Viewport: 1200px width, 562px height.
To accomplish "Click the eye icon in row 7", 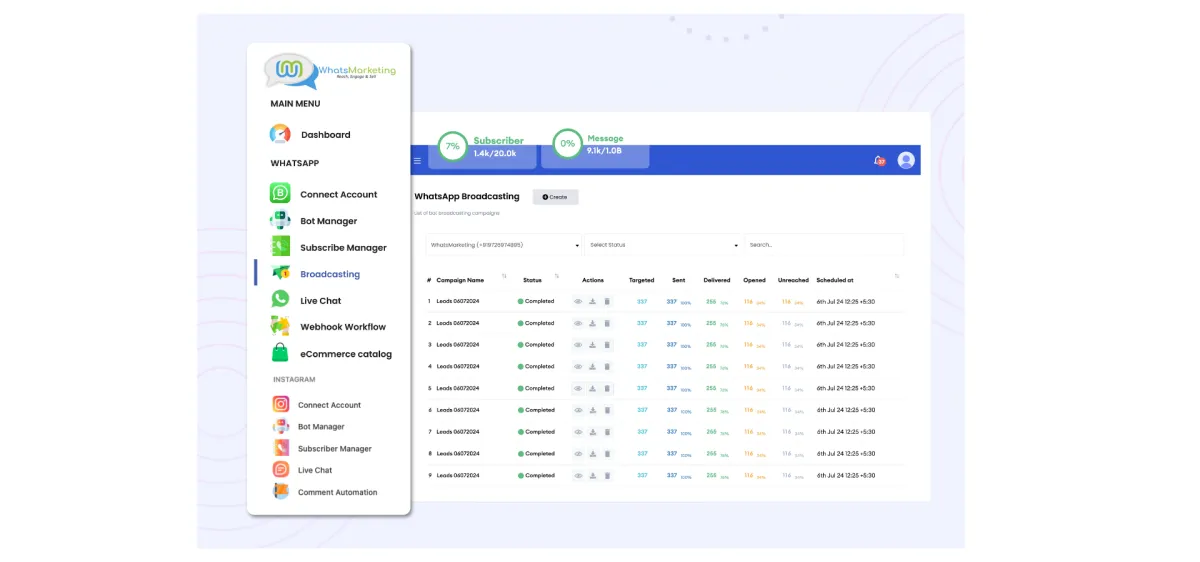I will [x=578, y=432].
